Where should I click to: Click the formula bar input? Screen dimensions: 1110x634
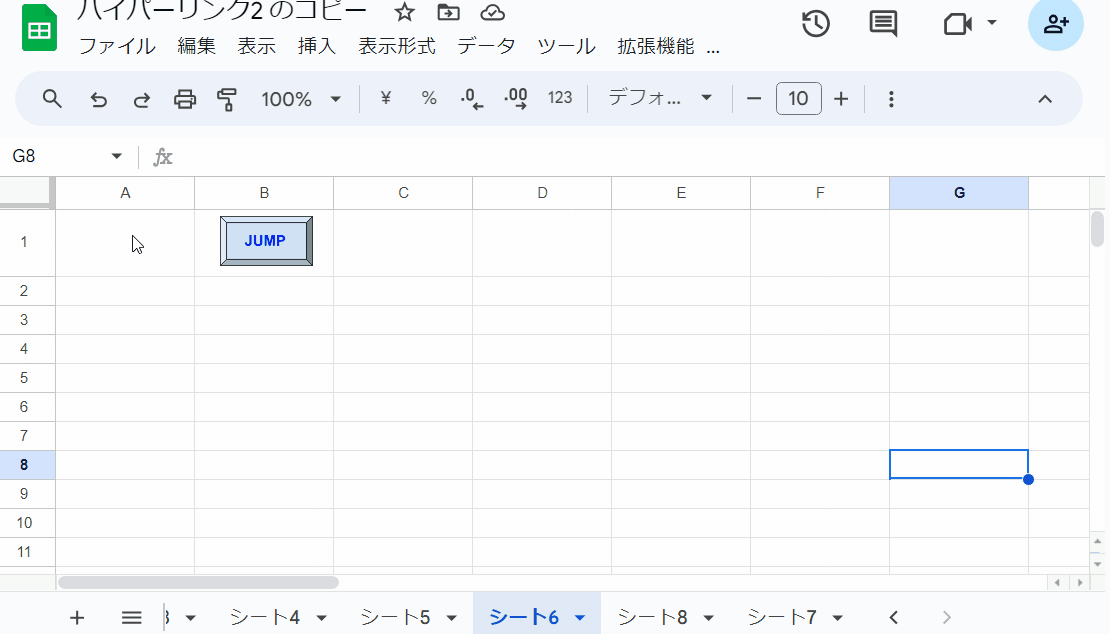pyautogui.click(x=637, y=156)
